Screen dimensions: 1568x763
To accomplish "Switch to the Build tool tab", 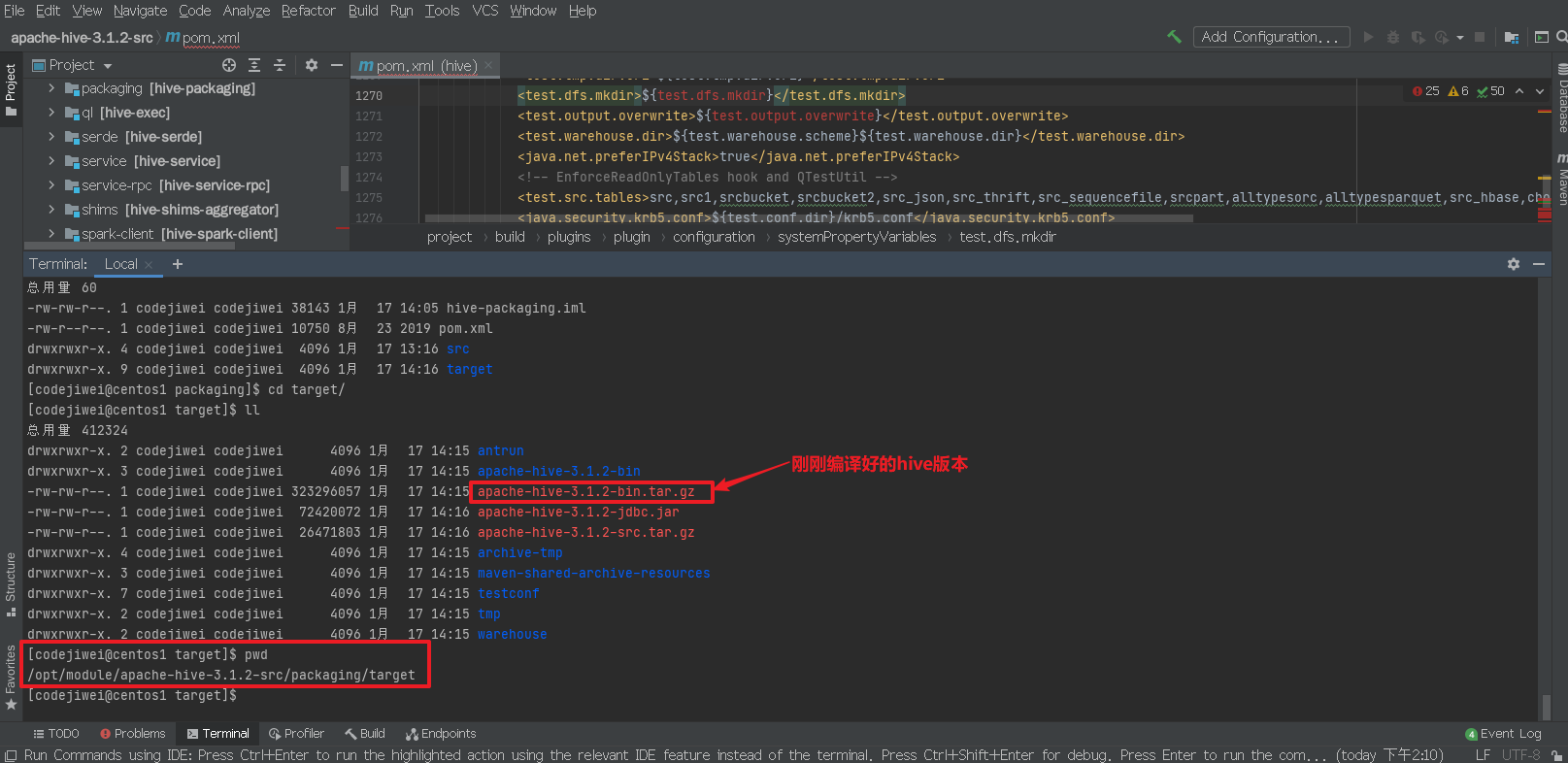I will pyautogui.click(x=365, y=734).
